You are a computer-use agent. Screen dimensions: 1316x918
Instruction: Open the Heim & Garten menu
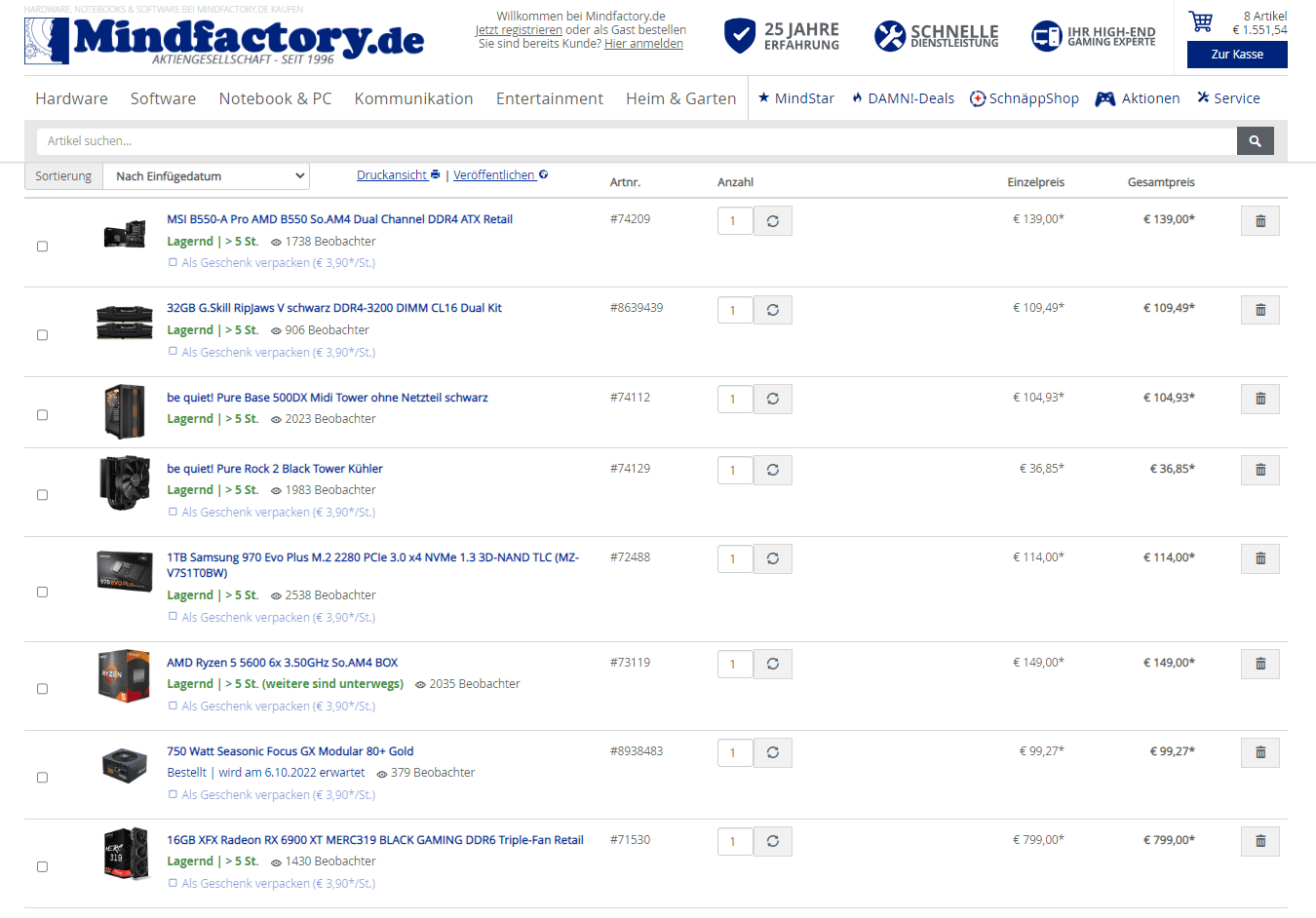[x=680, y=98]
